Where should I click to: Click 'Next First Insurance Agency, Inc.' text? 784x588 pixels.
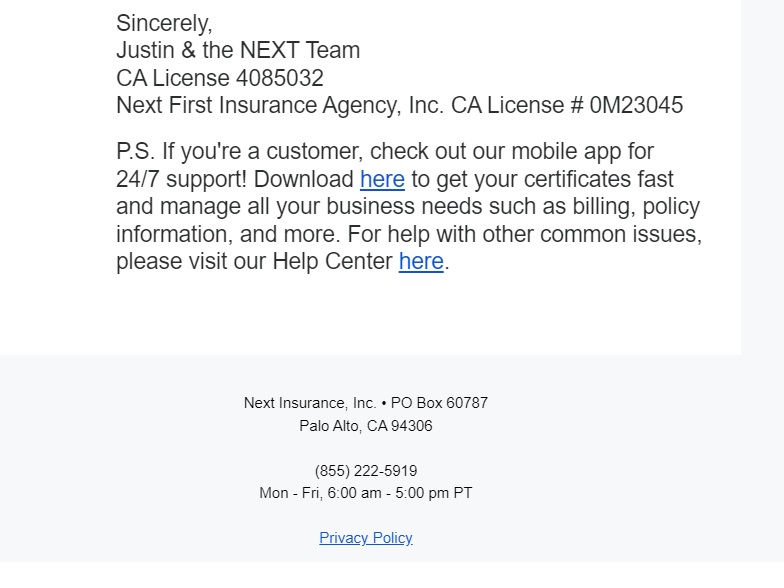tap(280, 106)
